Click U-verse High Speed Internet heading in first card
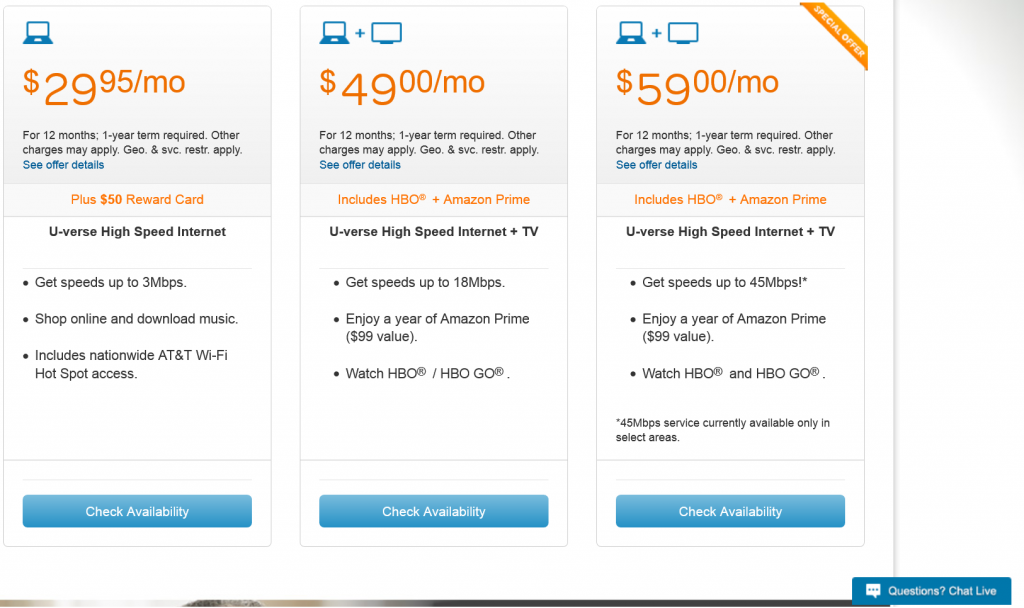 [x=137, y=232]
